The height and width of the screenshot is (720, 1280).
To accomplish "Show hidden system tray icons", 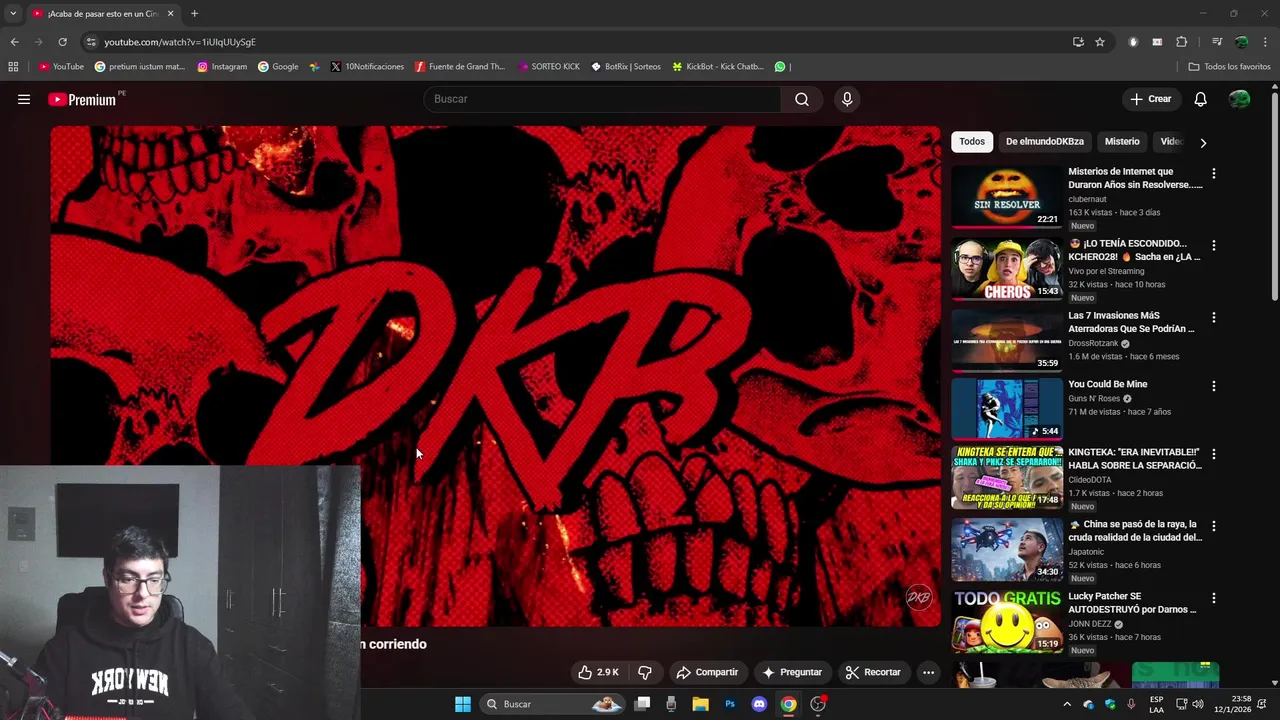I will pos(1066,704).
